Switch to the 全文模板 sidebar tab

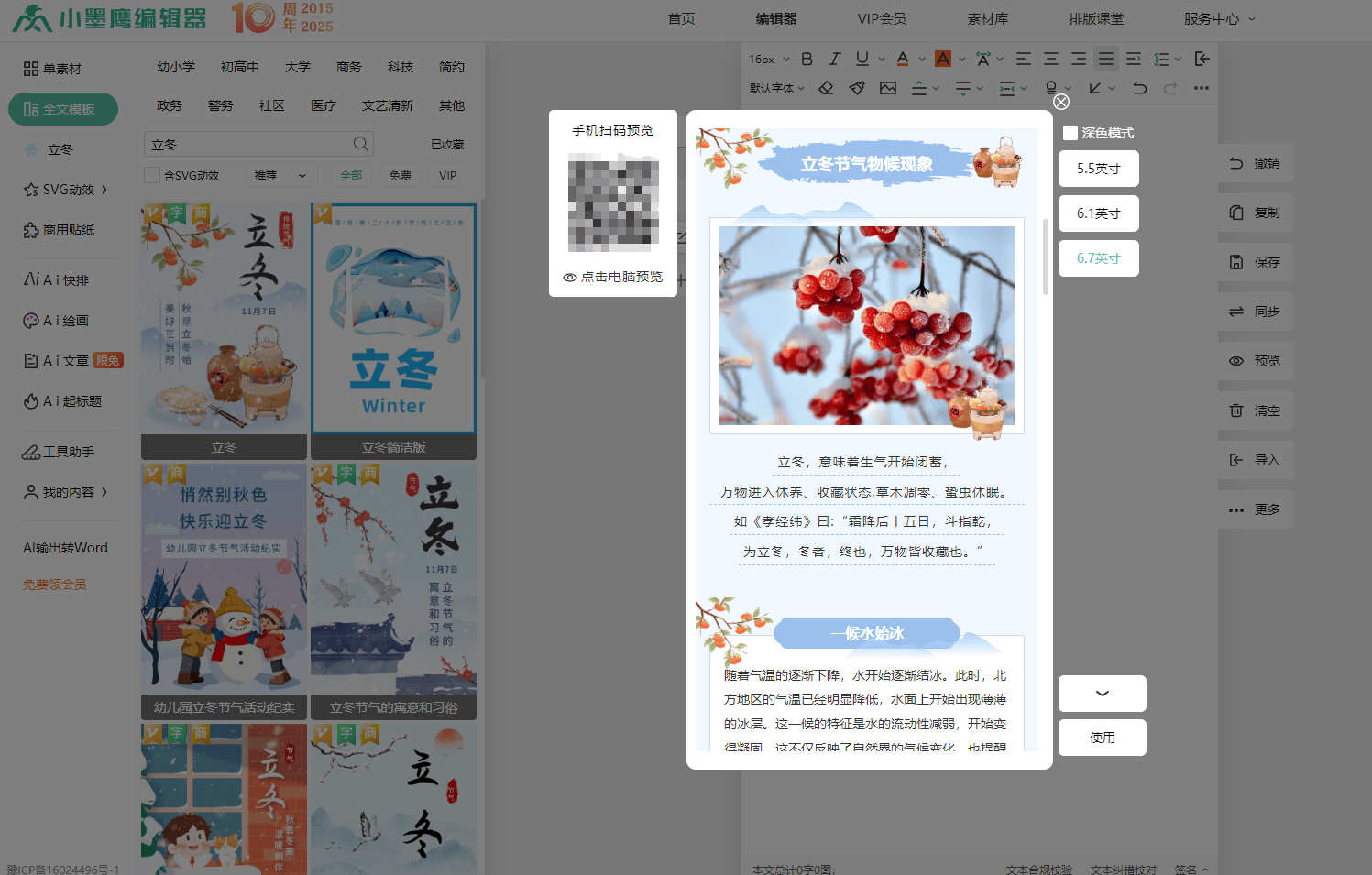pos(62,109)
